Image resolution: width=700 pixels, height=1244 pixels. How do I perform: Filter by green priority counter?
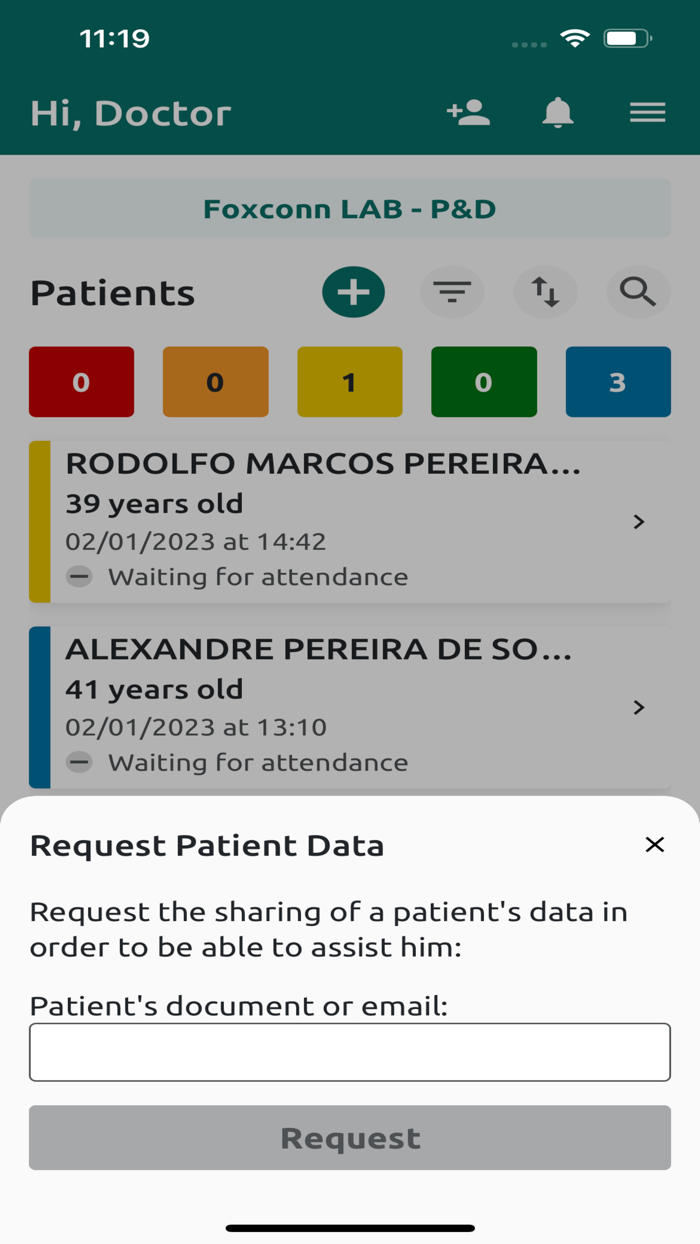tap(483, 382)
